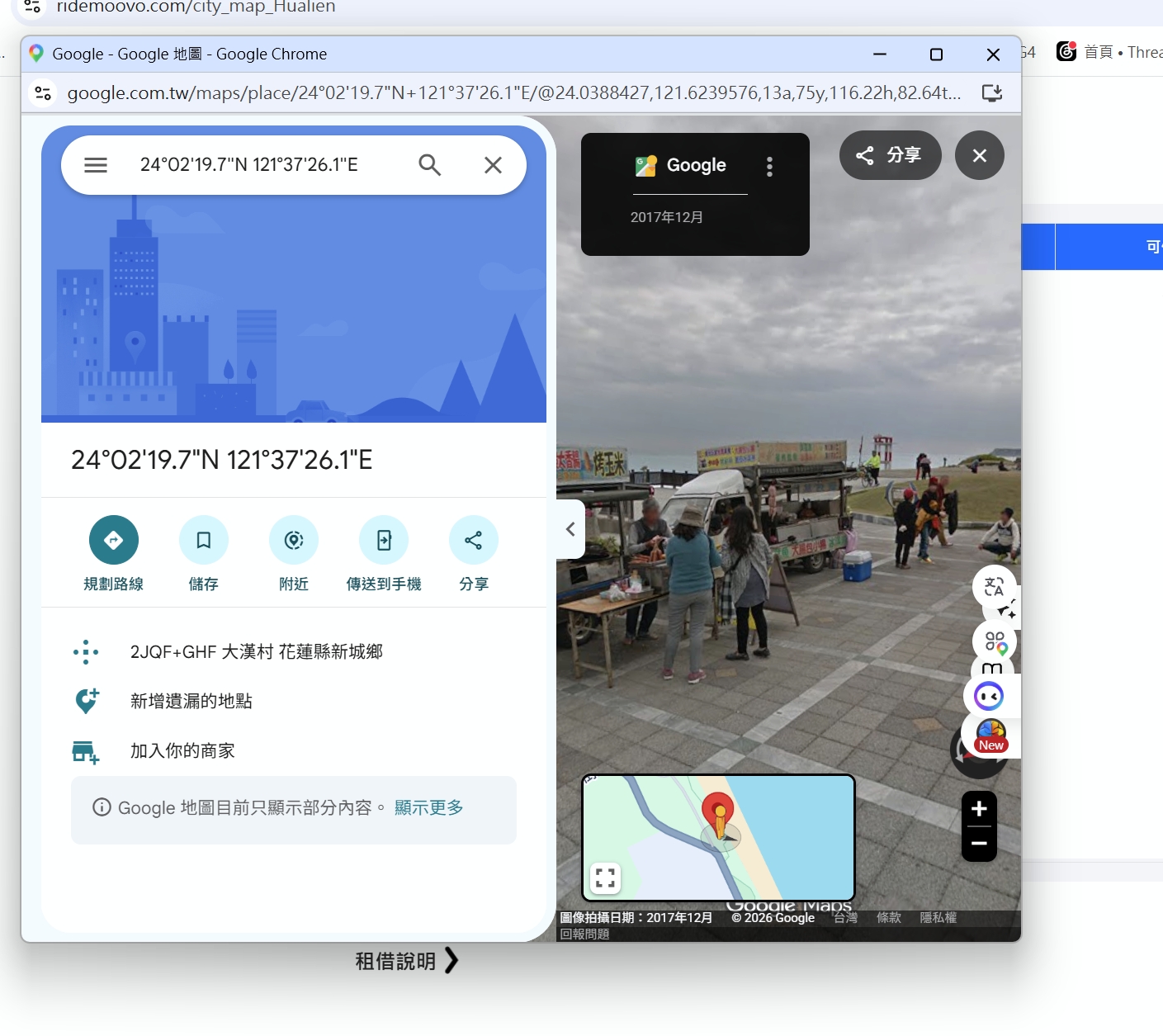The width and height of the screenshot is (1163, 1036).
Task: Click the 規劃路線 directions icon
Action: coord(114,540)
